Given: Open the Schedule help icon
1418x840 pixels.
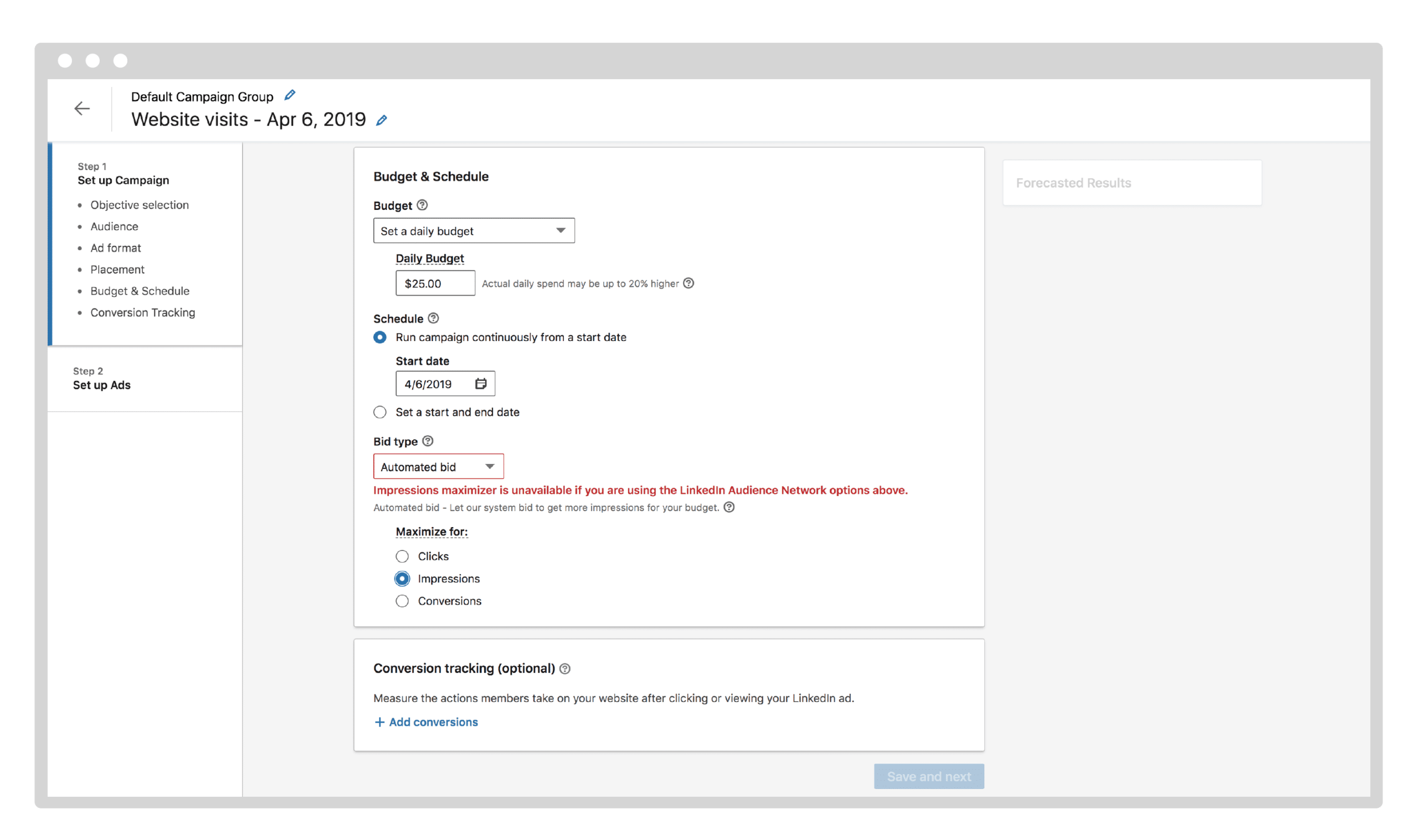Looking at the screenshot, I should (x=433, y=318).
